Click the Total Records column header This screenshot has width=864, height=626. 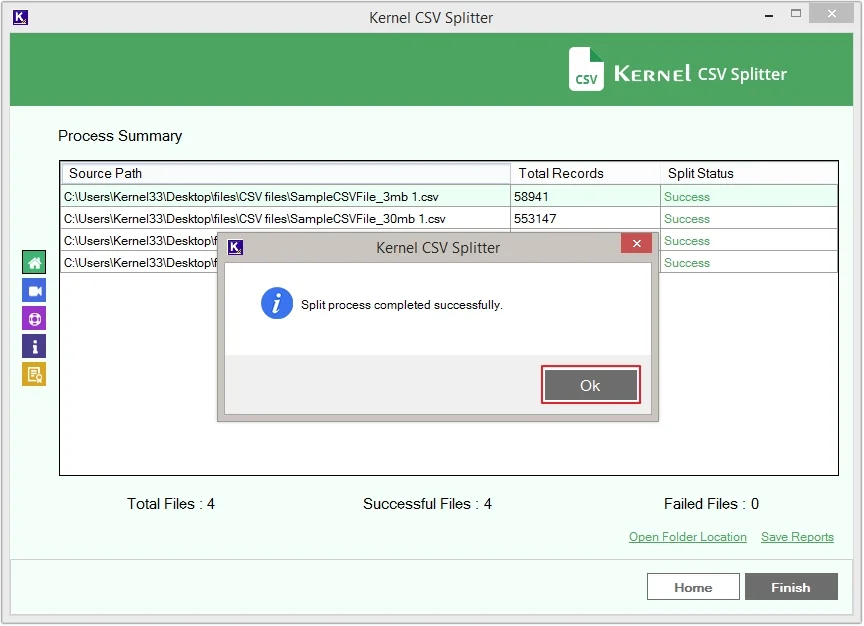point(584,173)
